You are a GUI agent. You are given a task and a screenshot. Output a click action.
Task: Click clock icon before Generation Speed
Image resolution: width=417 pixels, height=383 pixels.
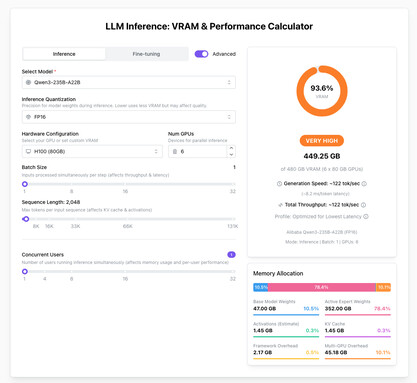(x=279, y=184)
